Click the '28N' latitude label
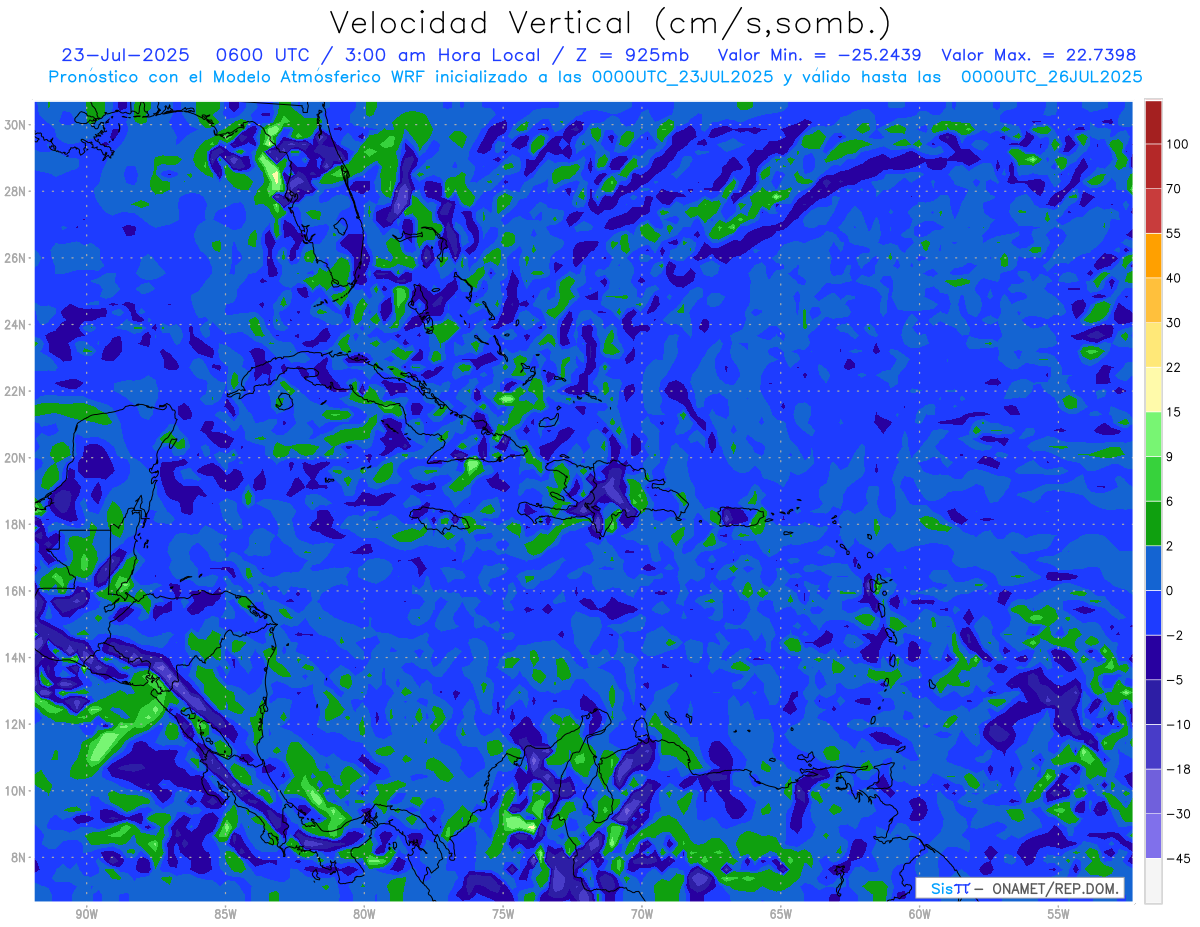 [16, 191]
